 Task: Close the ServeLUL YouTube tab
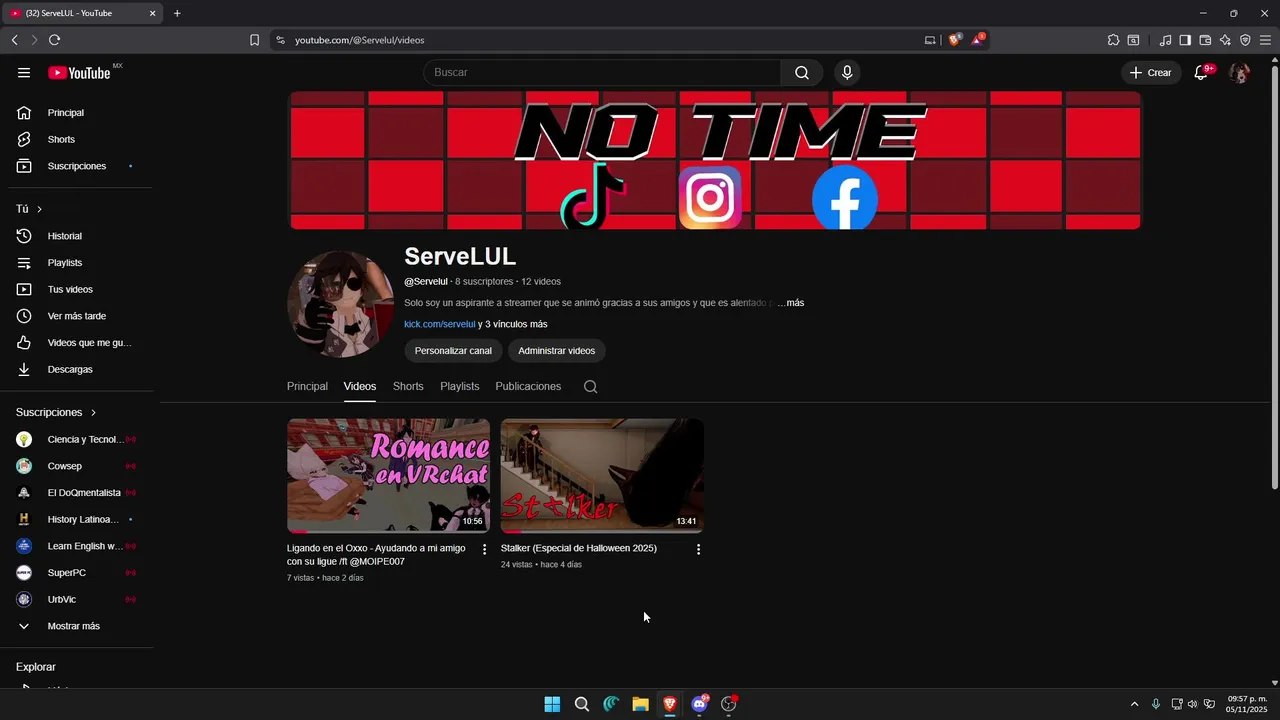(152, 13)
